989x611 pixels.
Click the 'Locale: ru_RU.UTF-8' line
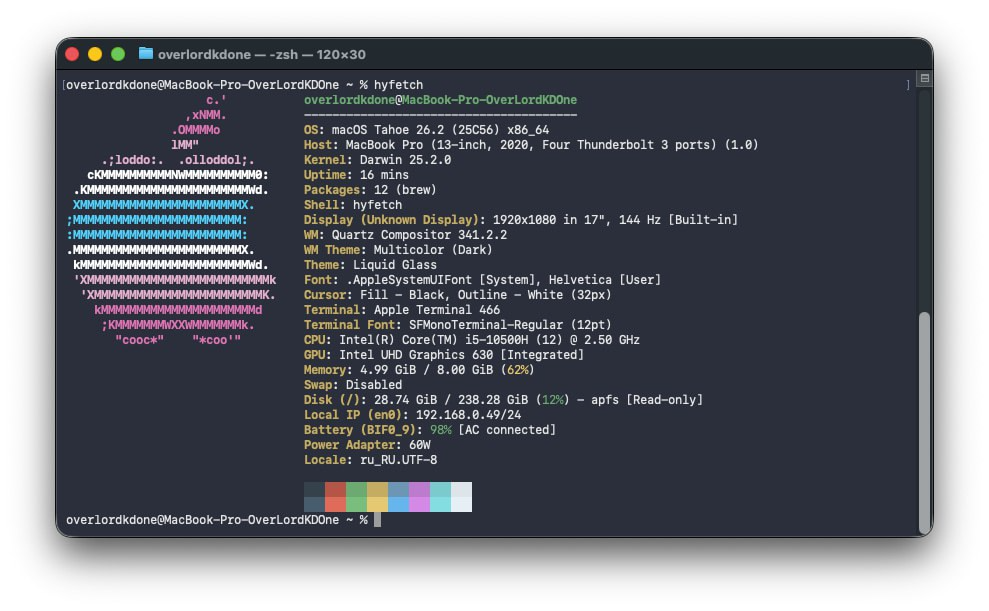point(370,460)
